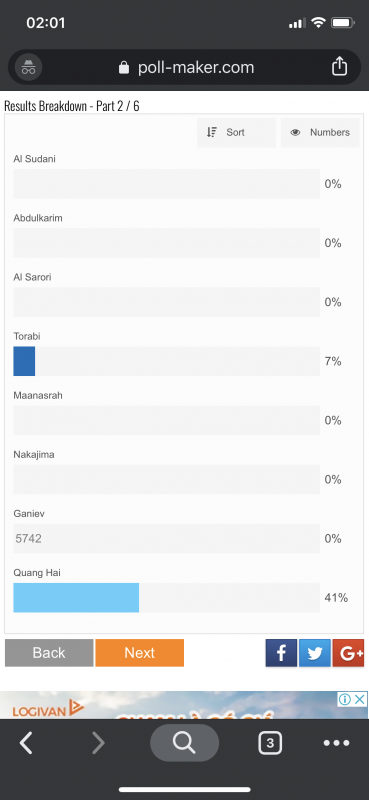Screen dimensions: 369x800
Task: Close the Logivan ad with X
Action: (360, 698)
